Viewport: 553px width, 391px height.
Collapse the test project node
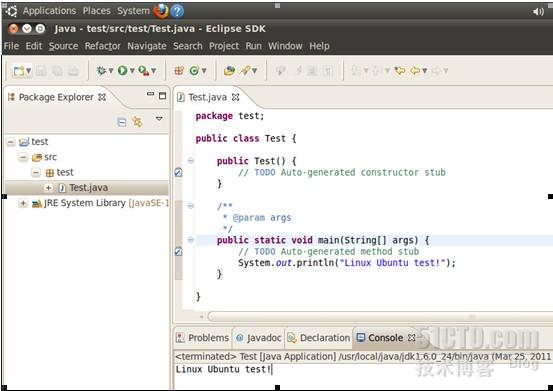click(x=11, y=142)
